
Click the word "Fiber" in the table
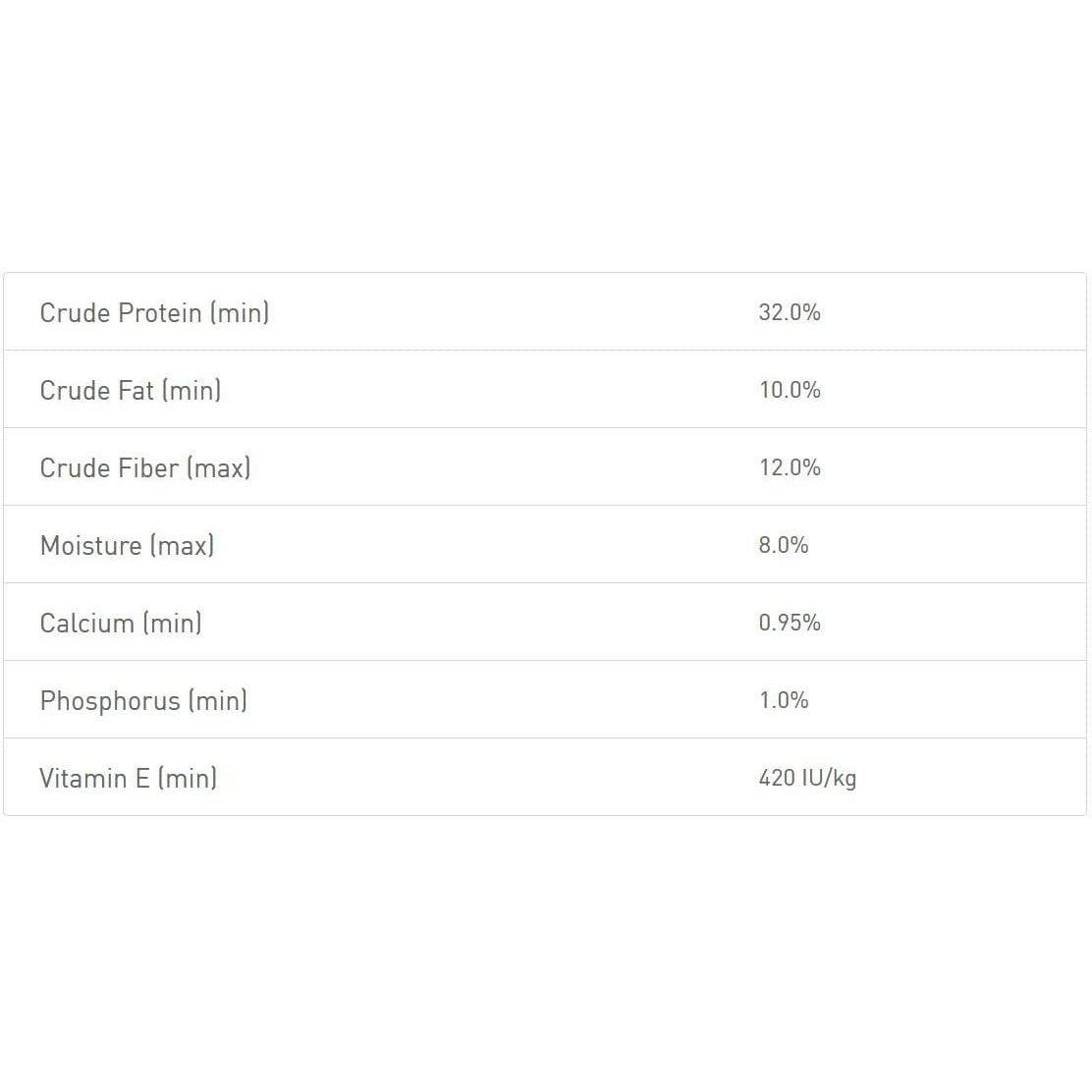(148, 467)
